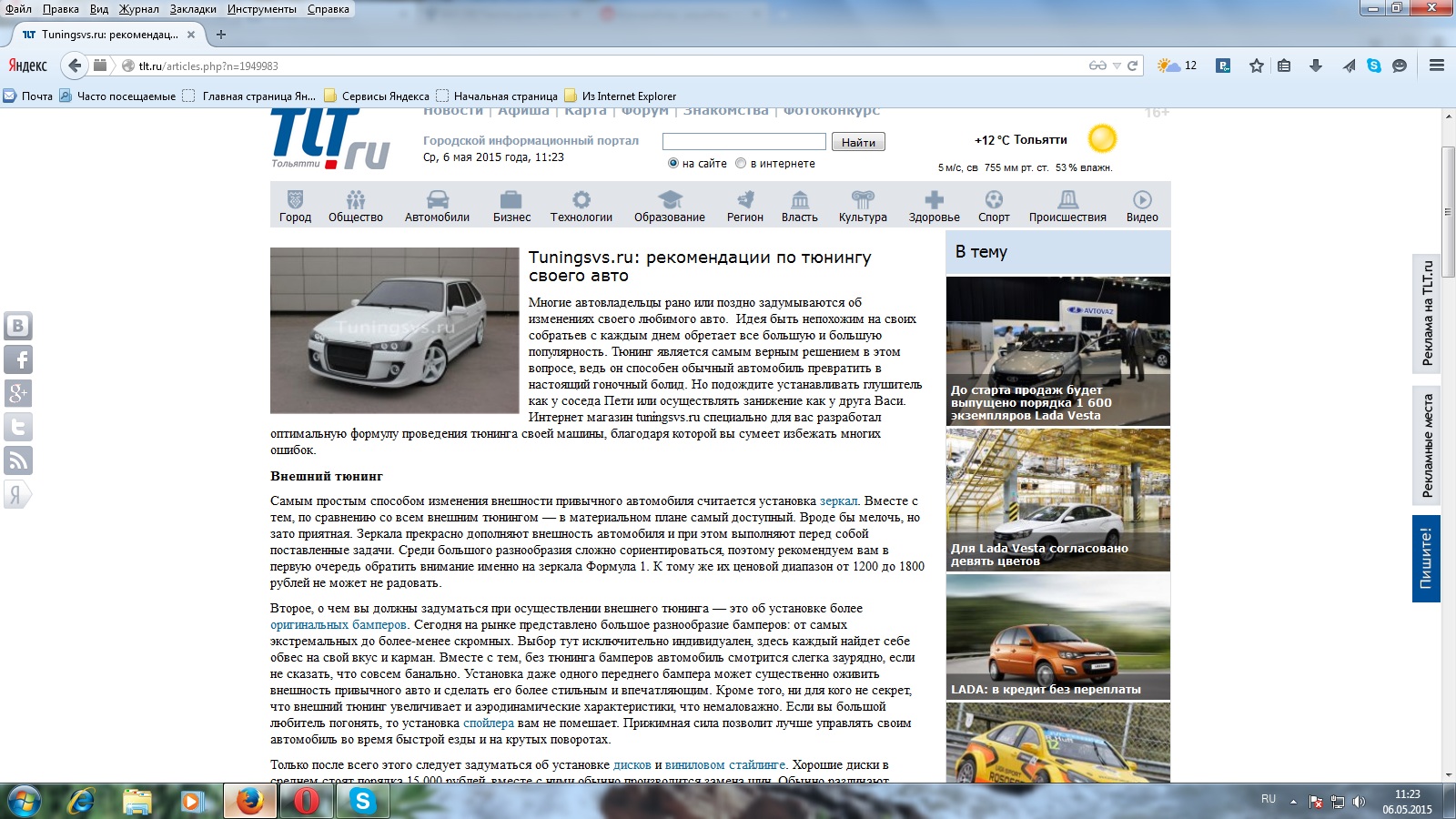Select the 'в интернете' search radio button
The height and width of the screenshot is (819, 1456).
point(741,164)
